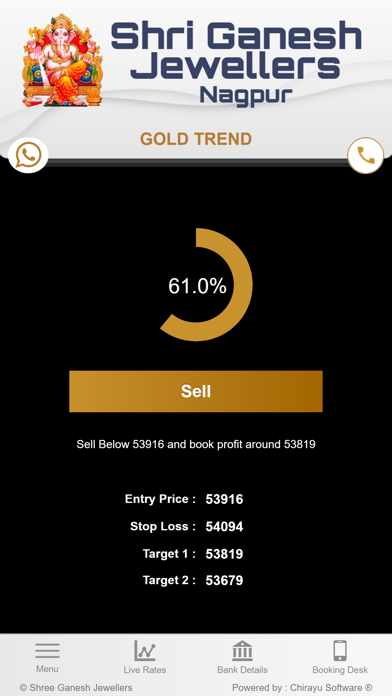The width and height of the screenshot is (392, 696).
Task: Click Shri Ganesh Jewellers title
Action: tap(236, 50)
